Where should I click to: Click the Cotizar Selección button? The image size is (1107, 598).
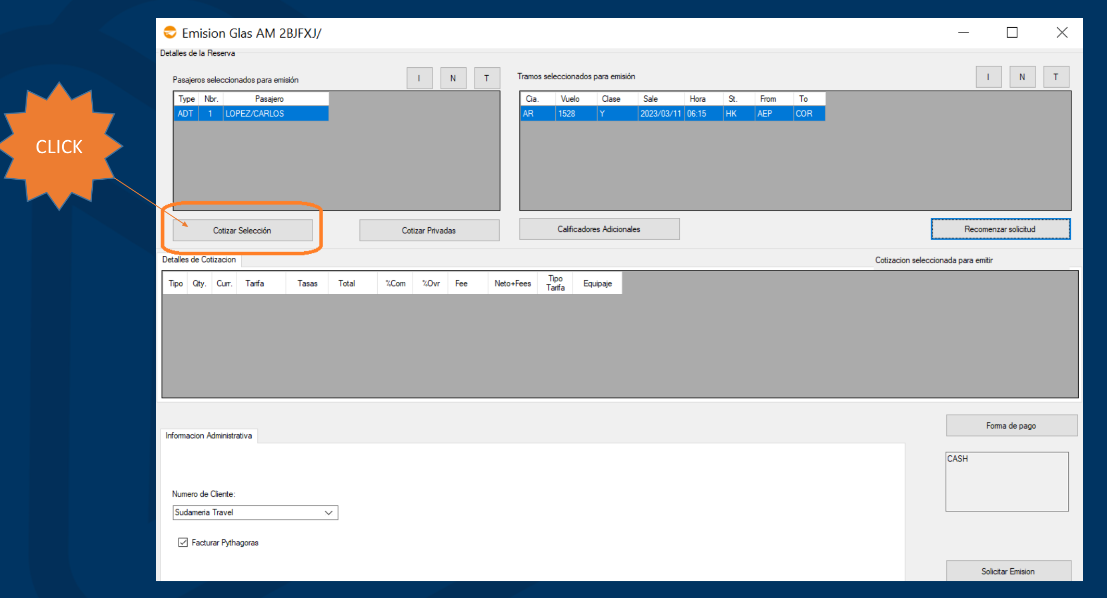coord(242,230)
